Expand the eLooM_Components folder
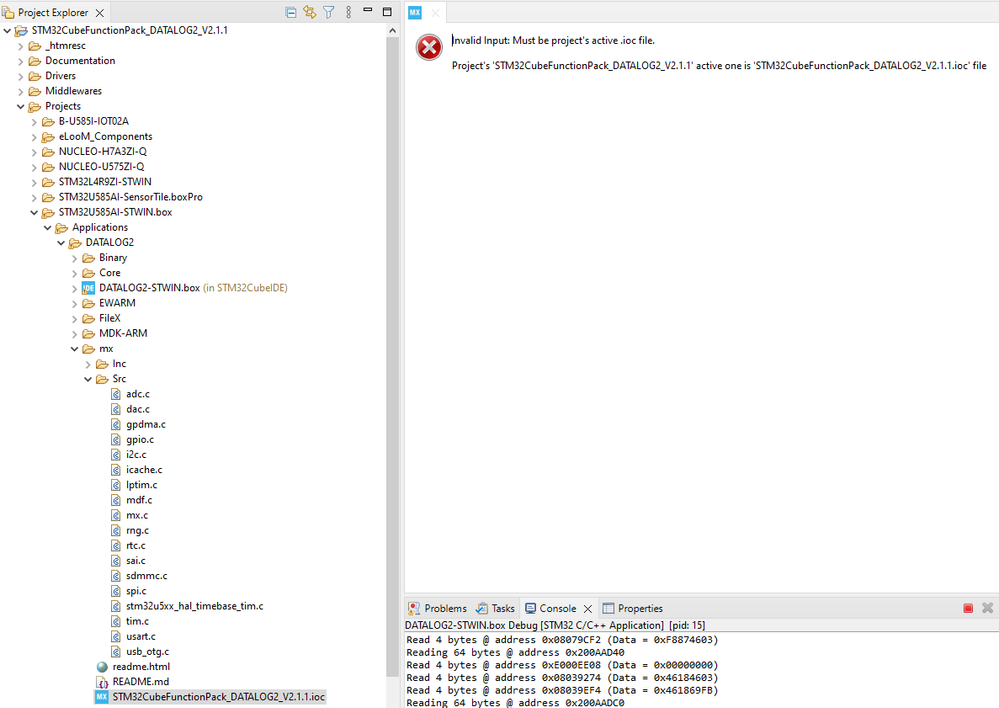Viewport: 999px width, 708px height. pyautogui.click(x=34, y=137)
